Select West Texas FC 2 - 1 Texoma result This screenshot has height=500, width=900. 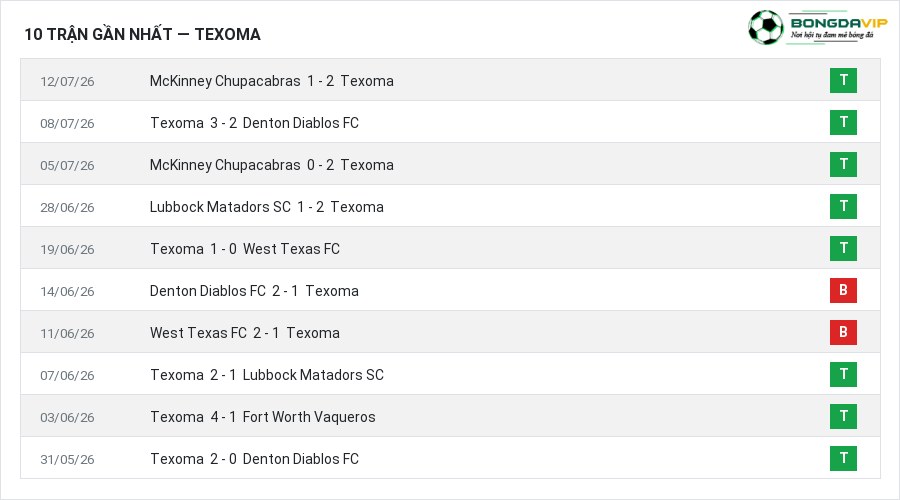(245, 333)
